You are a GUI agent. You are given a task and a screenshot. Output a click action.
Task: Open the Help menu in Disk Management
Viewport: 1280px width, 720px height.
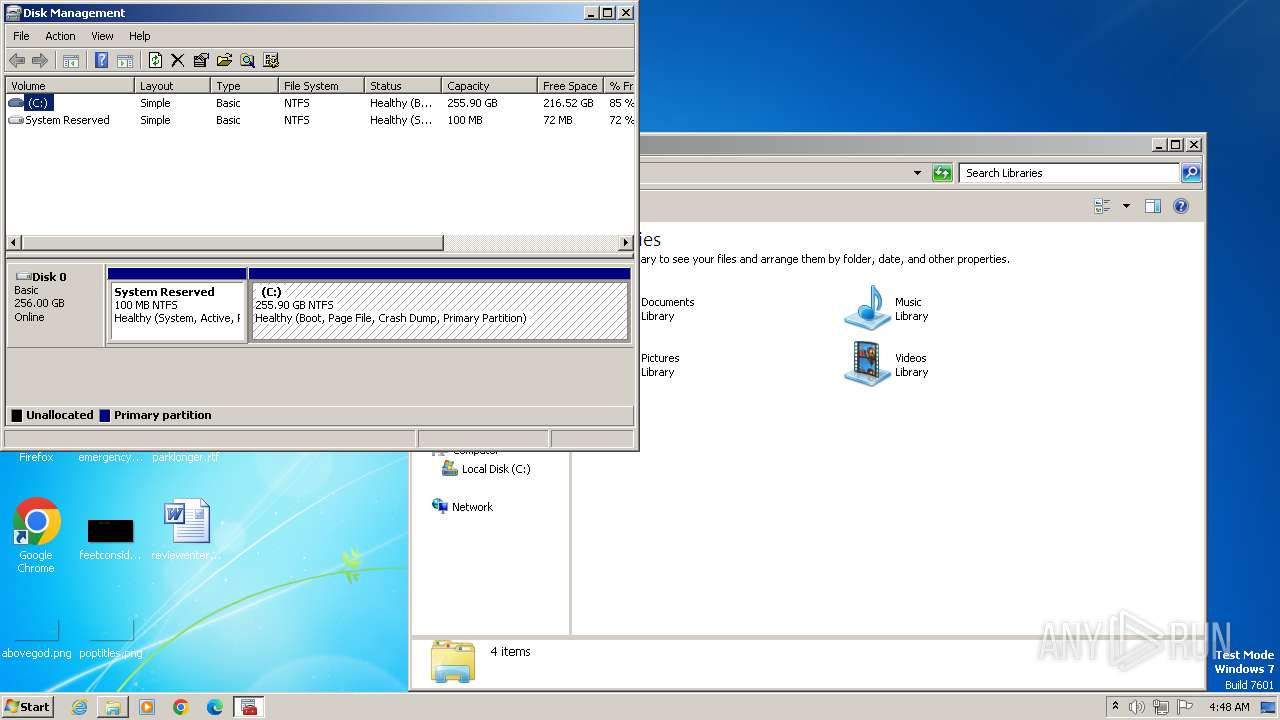[x=140, y=36]
